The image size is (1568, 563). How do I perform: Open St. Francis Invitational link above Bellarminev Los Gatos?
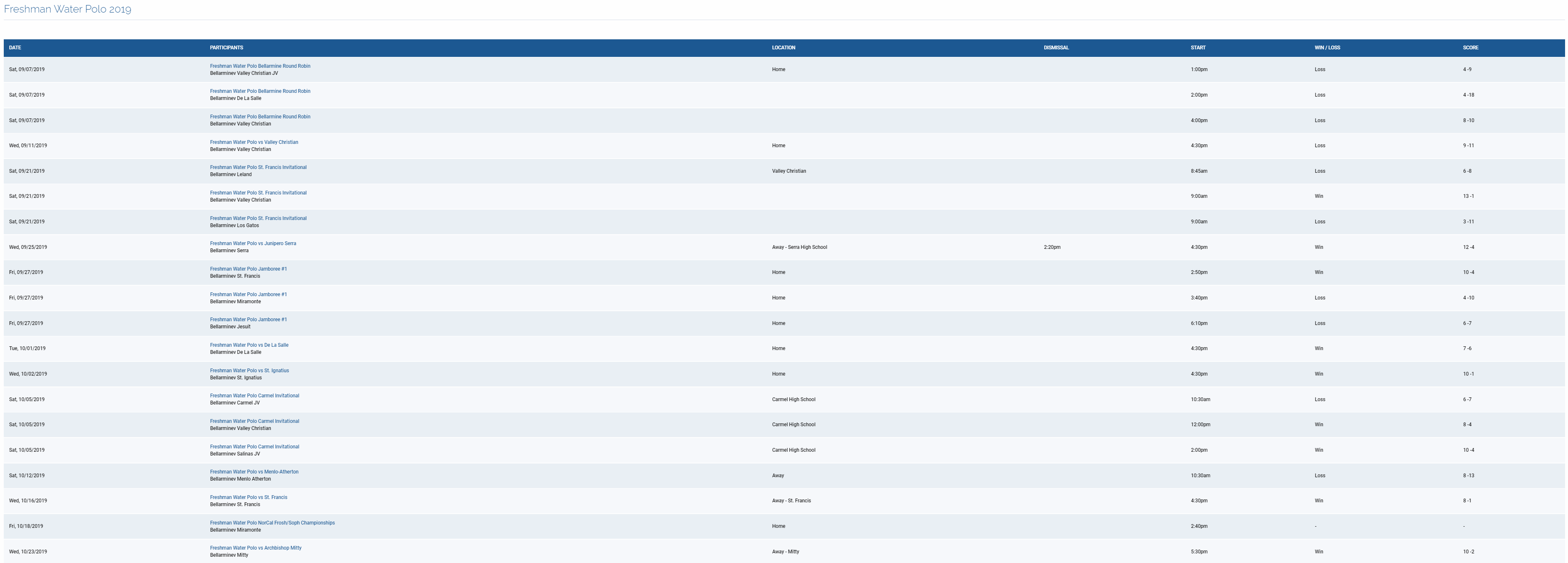[x=258, y=218]
